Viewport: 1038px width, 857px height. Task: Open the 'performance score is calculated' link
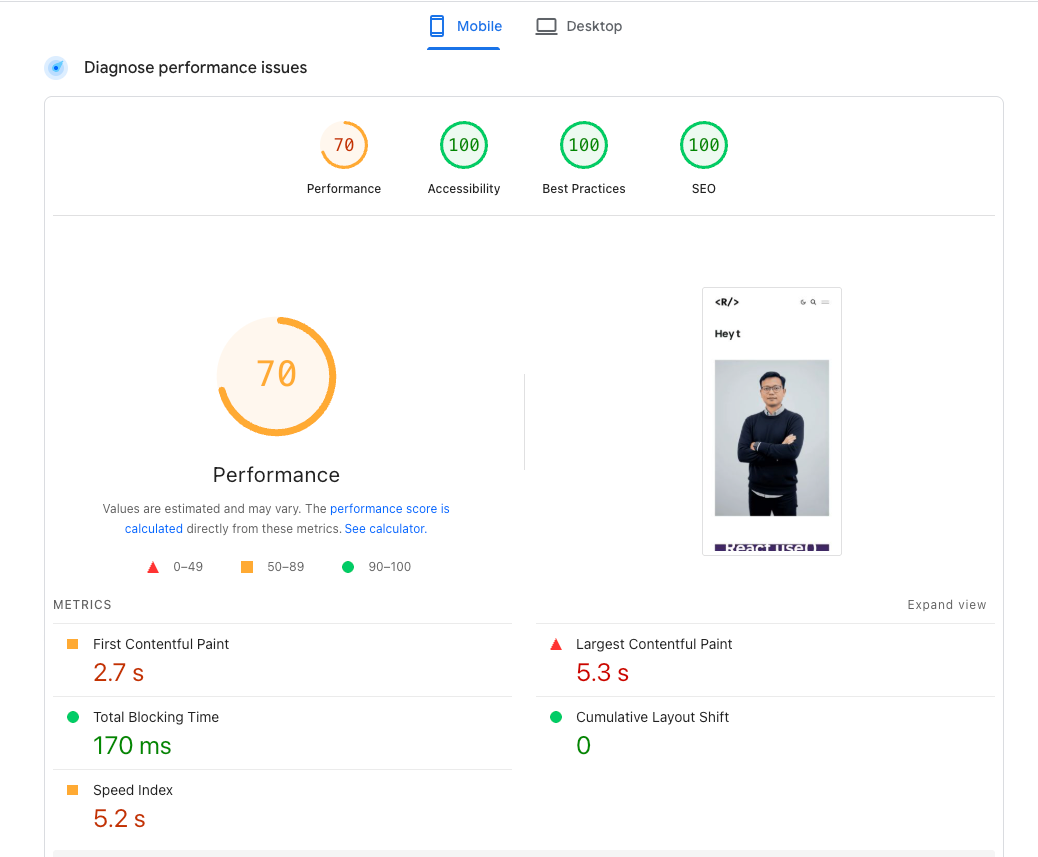coord(389,509)
